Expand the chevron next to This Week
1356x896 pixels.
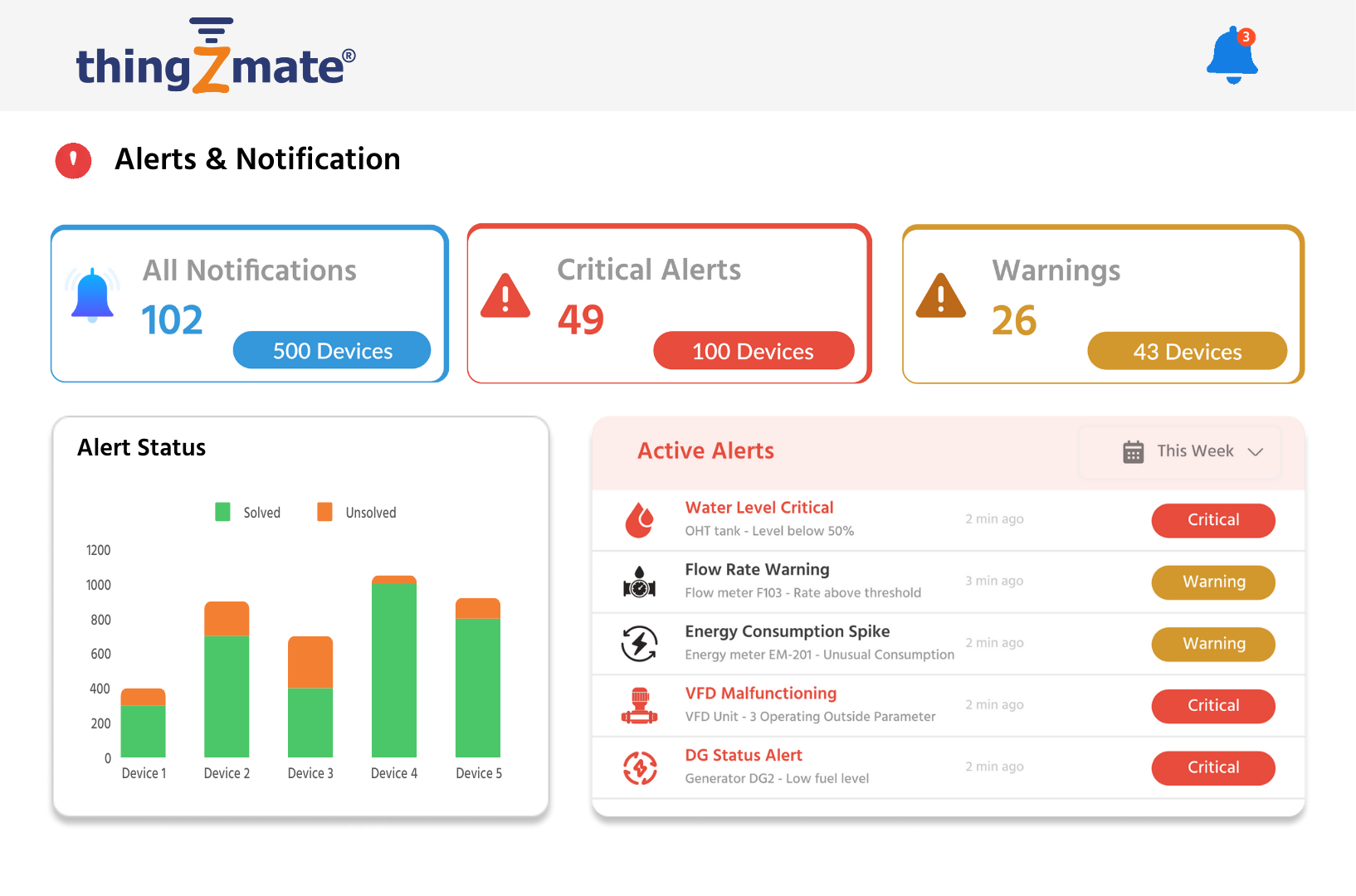1256,452
